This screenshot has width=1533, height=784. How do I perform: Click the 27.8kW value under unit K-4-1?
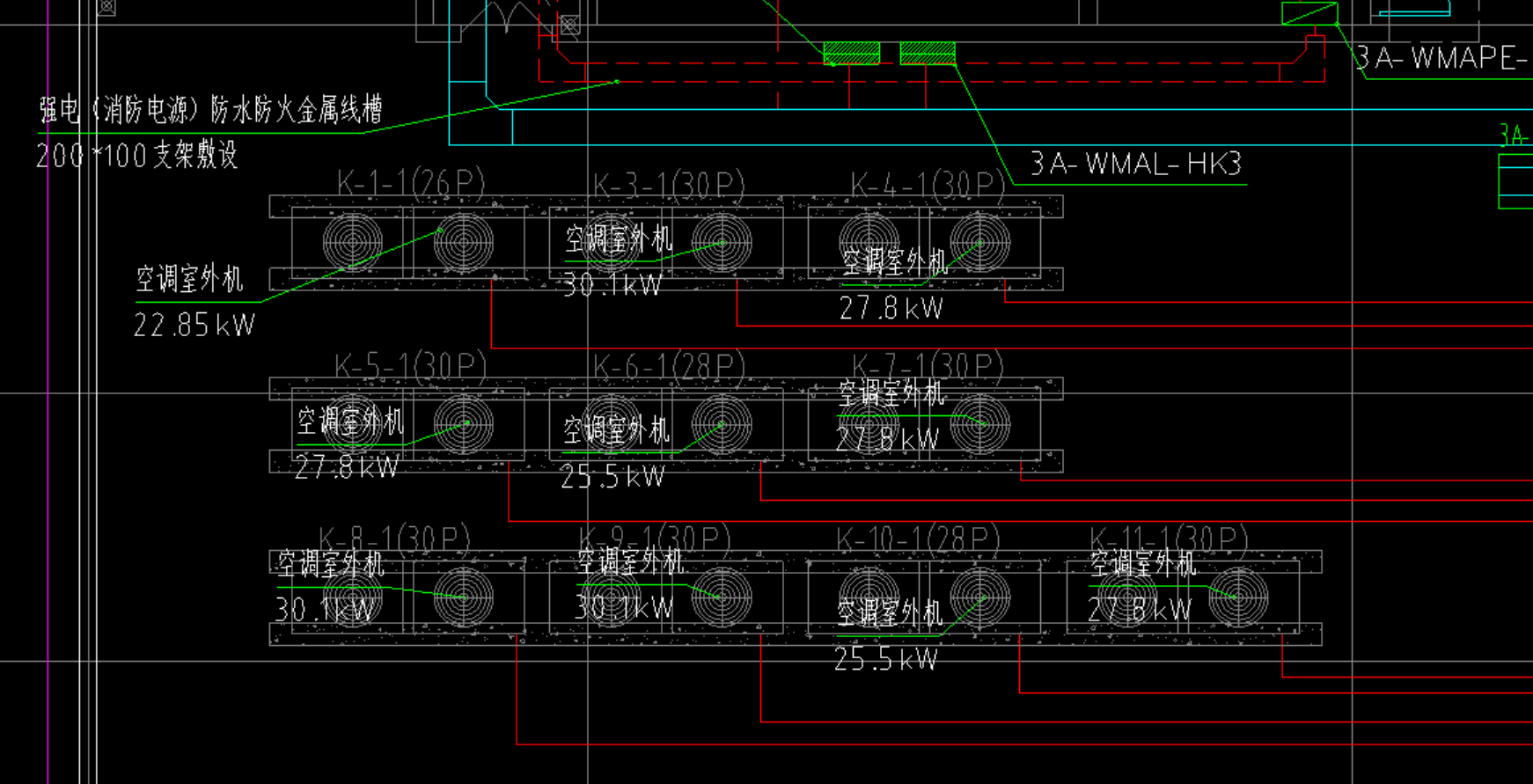[891, 308]
